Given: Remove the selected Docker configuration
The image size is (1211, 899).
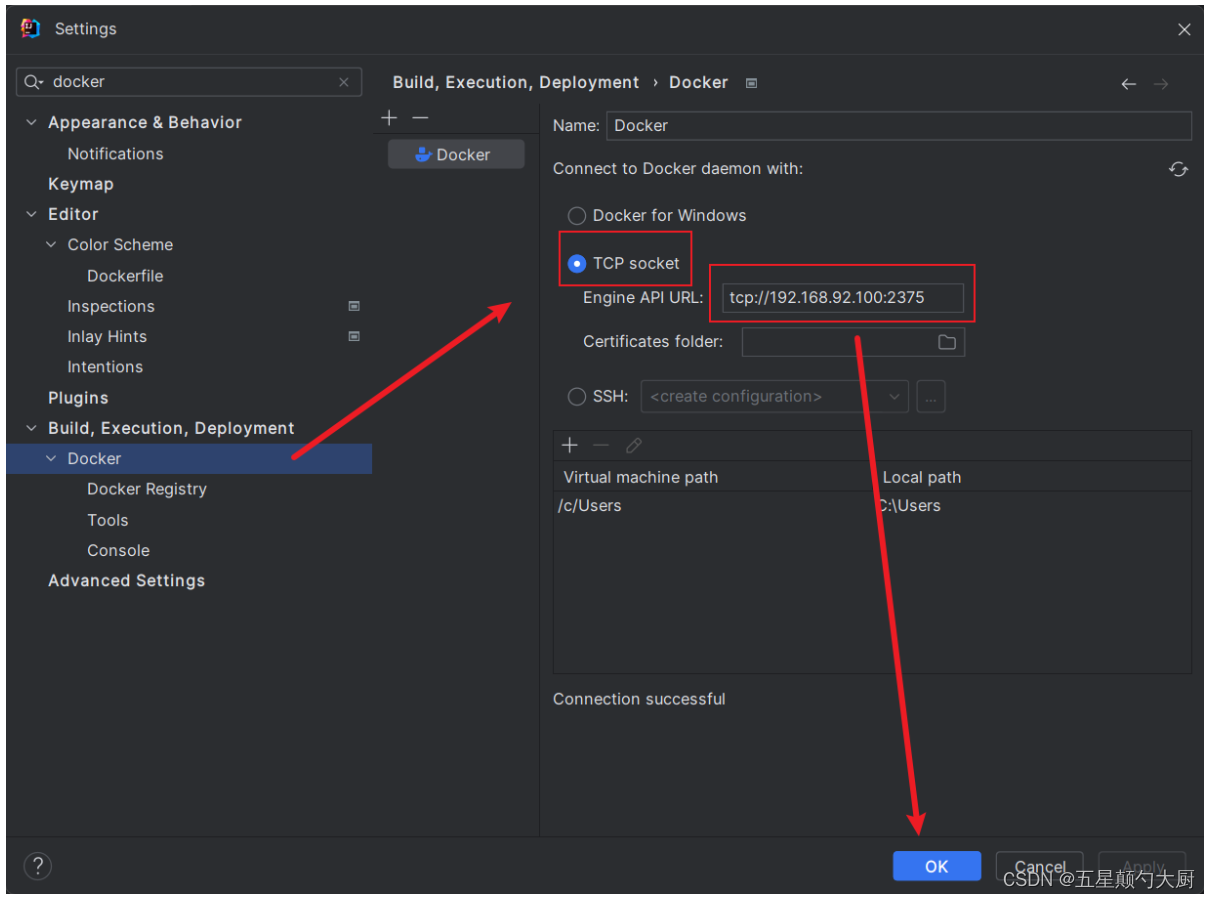Looking at the screenshot, I should tap(419, 117).
